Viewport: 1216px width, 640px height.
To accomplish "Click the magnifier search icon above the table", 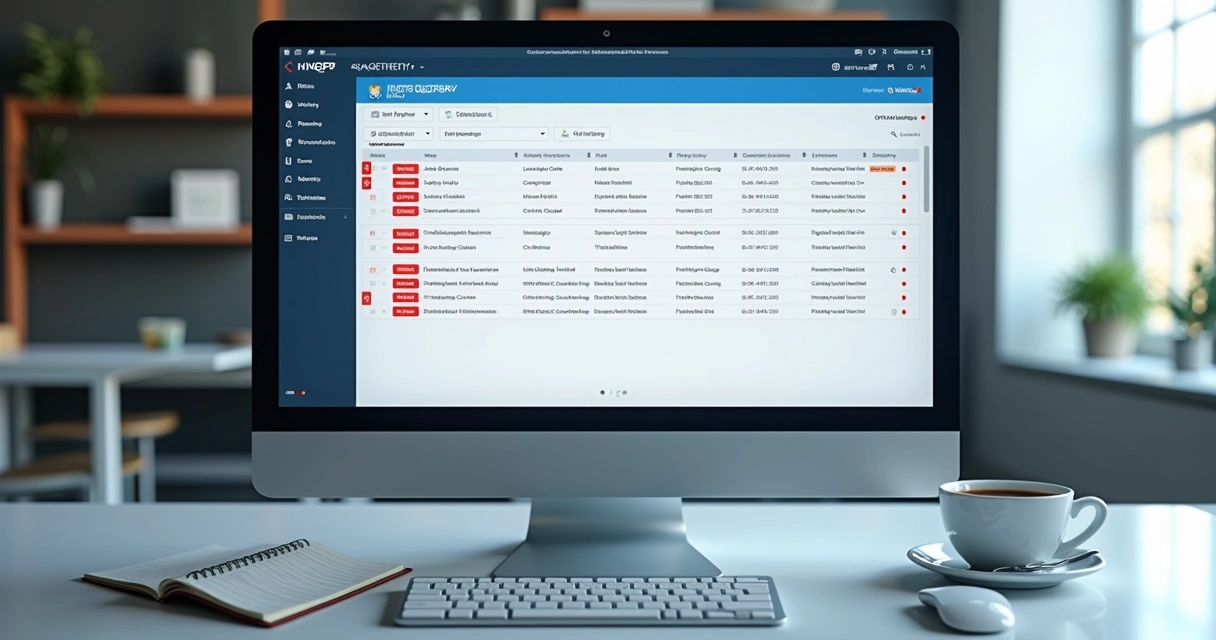I will 896,133.
